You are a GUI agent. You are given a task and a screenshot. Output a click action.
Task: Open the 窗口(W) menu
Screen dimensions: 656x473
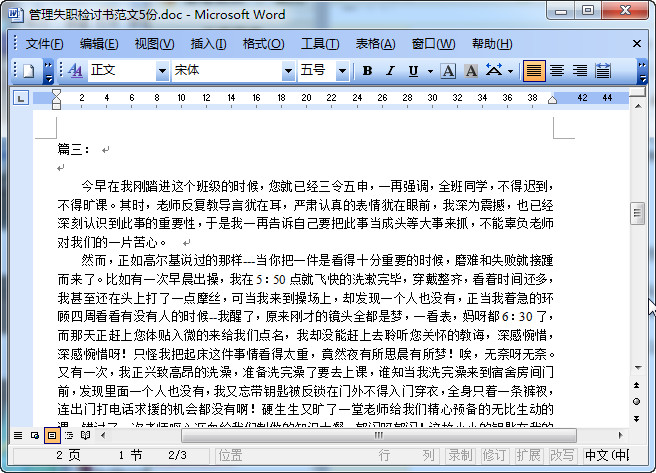point(433,43)
